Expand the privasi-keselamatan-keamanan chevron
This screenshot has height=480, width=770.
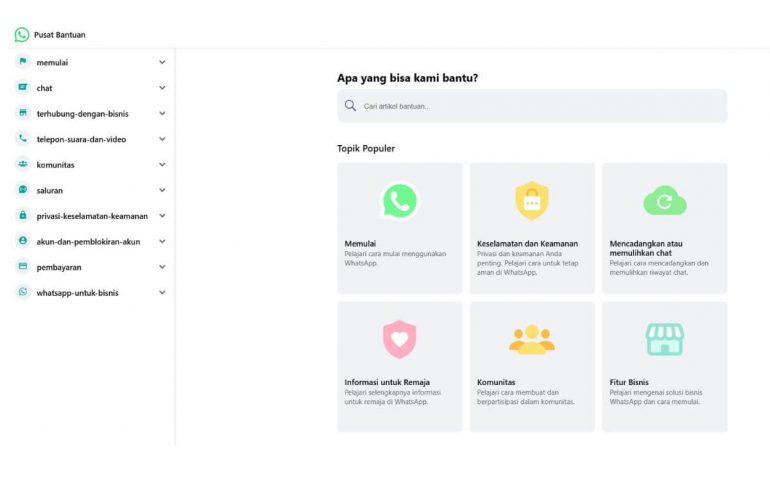coord(162,216)
